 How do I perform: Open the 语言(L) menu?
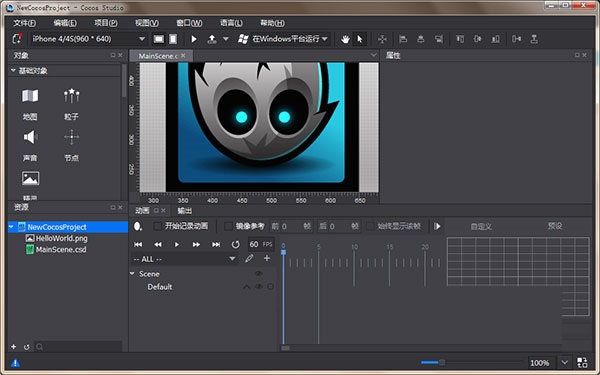click(x=231, y=23)
